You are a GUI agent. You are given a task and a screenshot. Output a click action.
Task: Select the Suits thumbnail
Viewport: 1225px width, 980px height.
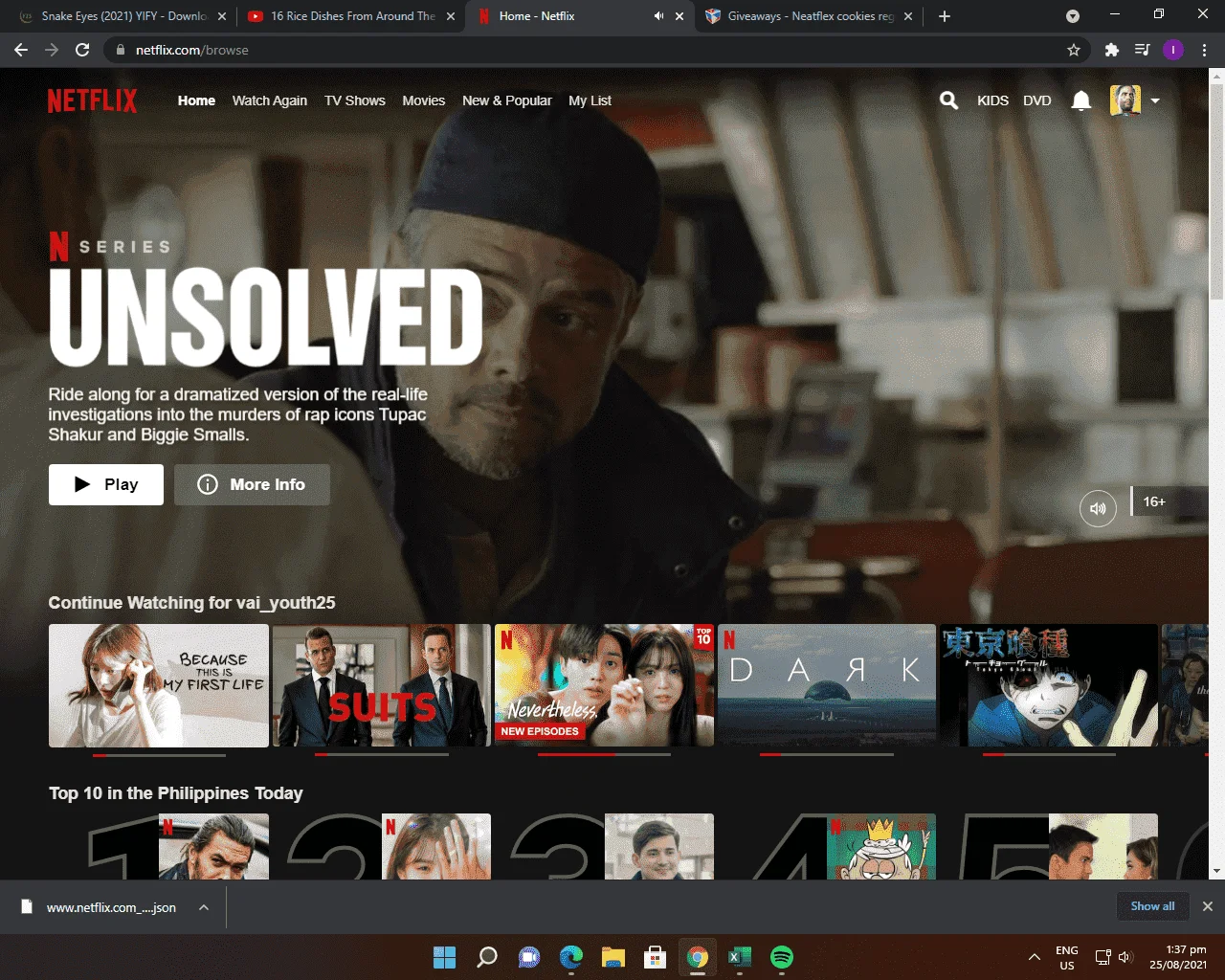coord(381,685)
